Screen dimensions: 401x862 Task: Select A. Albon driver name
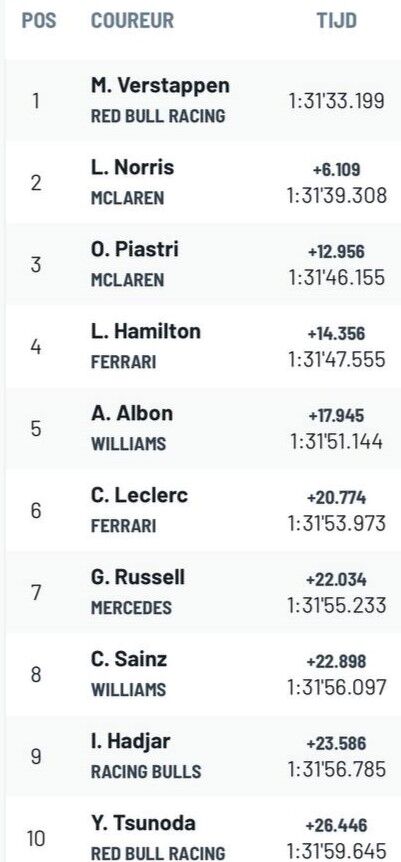click(x=131, y=413)
